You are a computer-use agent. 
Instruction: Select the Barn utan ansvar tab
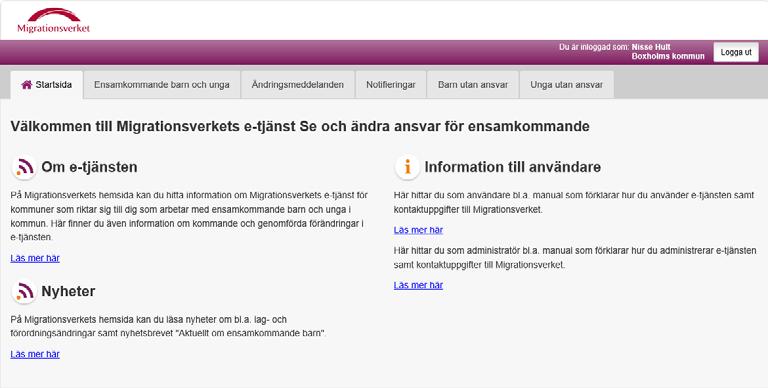473,85
